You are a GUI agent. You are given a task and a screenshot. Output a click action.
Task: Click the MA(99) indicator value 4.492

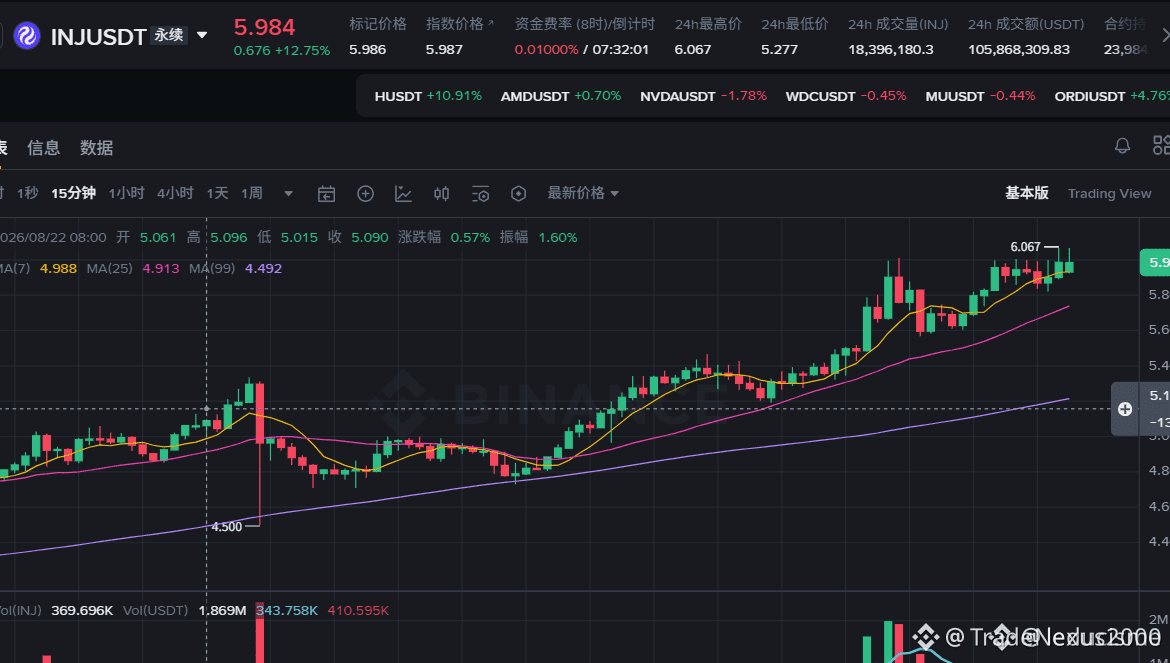pos(263,268)
